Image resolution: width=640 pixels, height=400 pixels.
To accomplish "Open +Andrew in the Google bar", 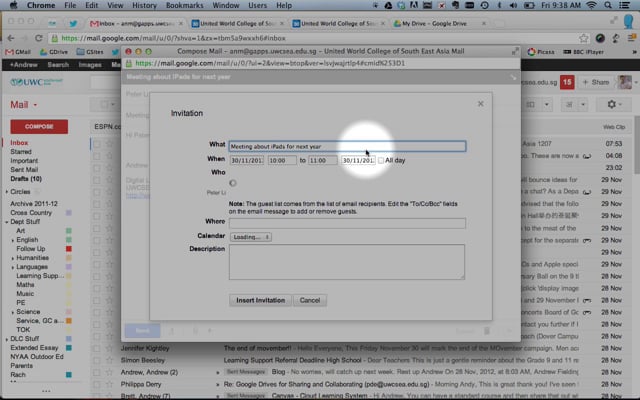I will tap(23, 65).
